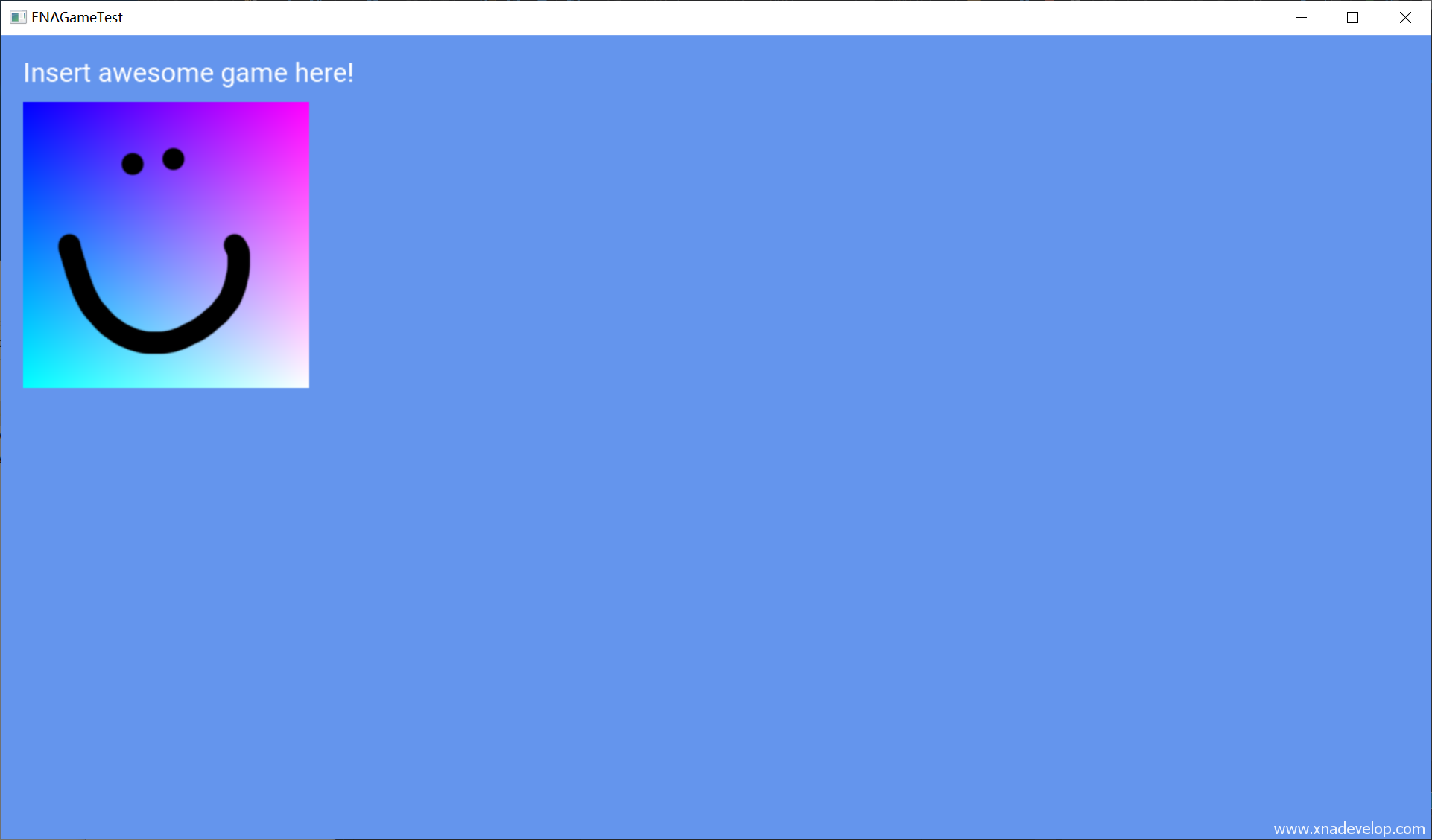Click the center of the smiley image
This screenshot has height=840, width=1432.
(166, 245)
